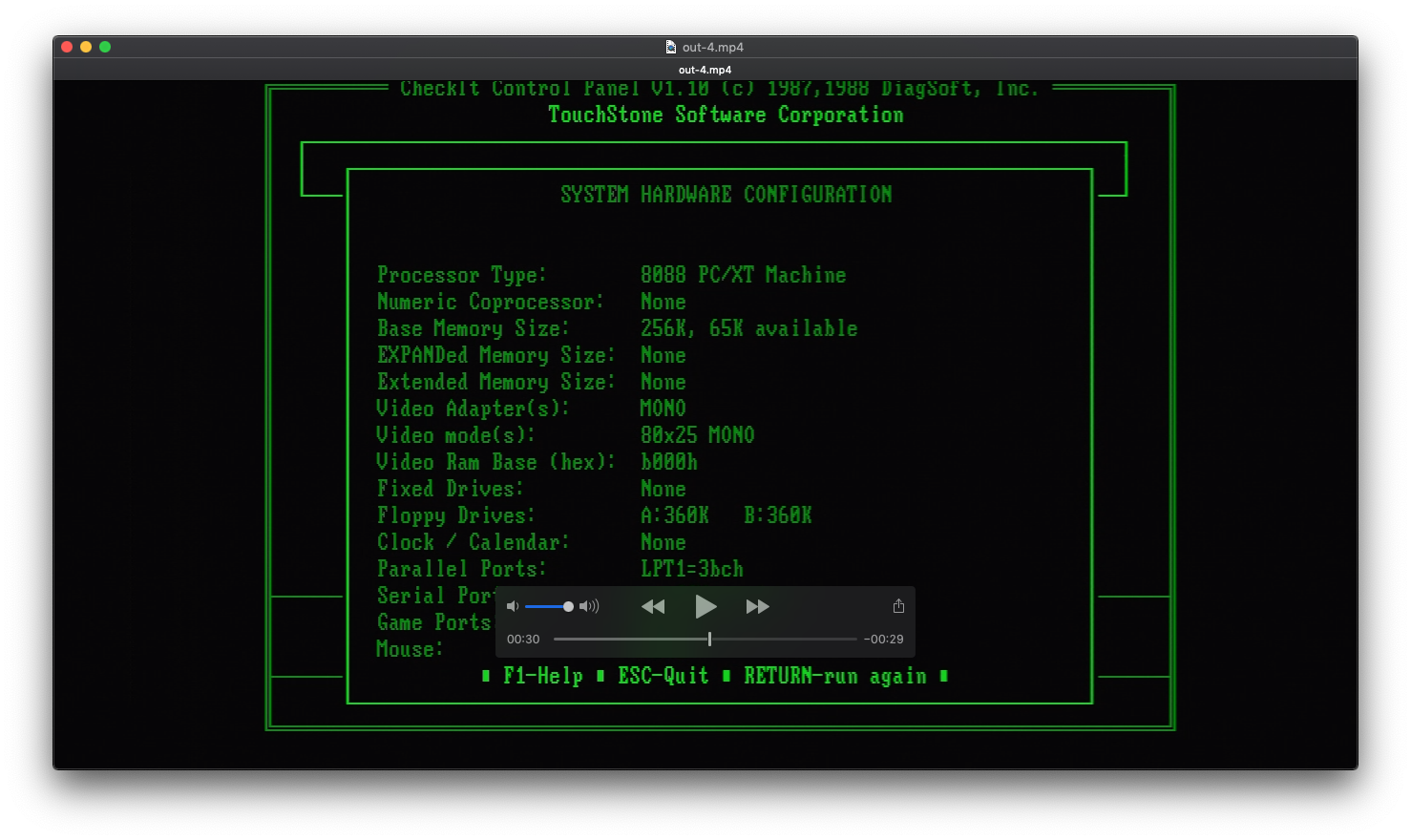Open the share menu icon
Screen dimensions: 1411x840
point(898,606)
